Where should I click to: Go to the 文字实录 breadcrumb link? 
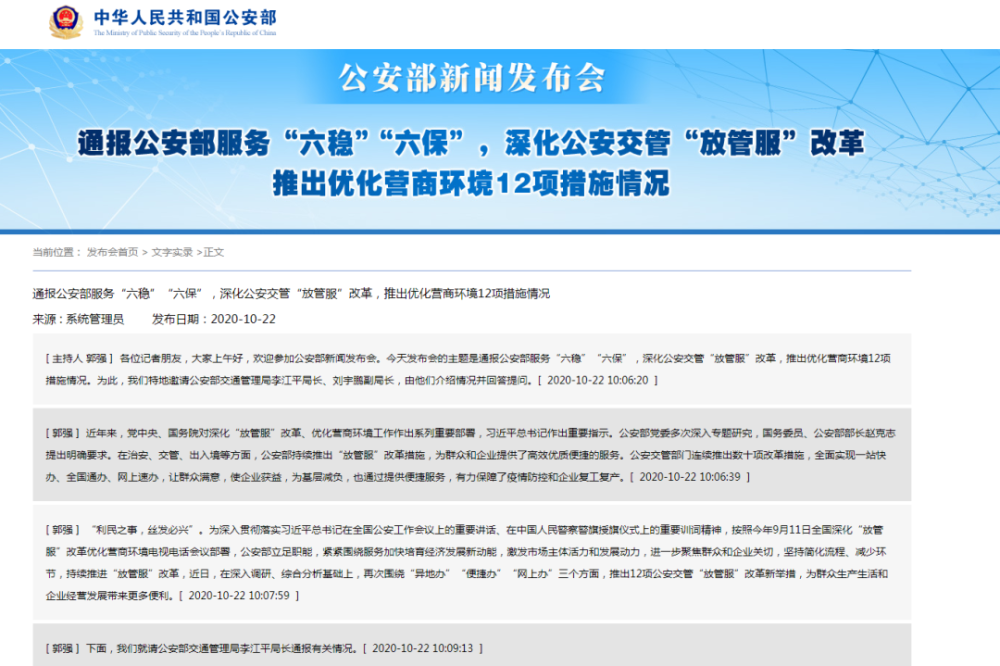tap(172, 252)
